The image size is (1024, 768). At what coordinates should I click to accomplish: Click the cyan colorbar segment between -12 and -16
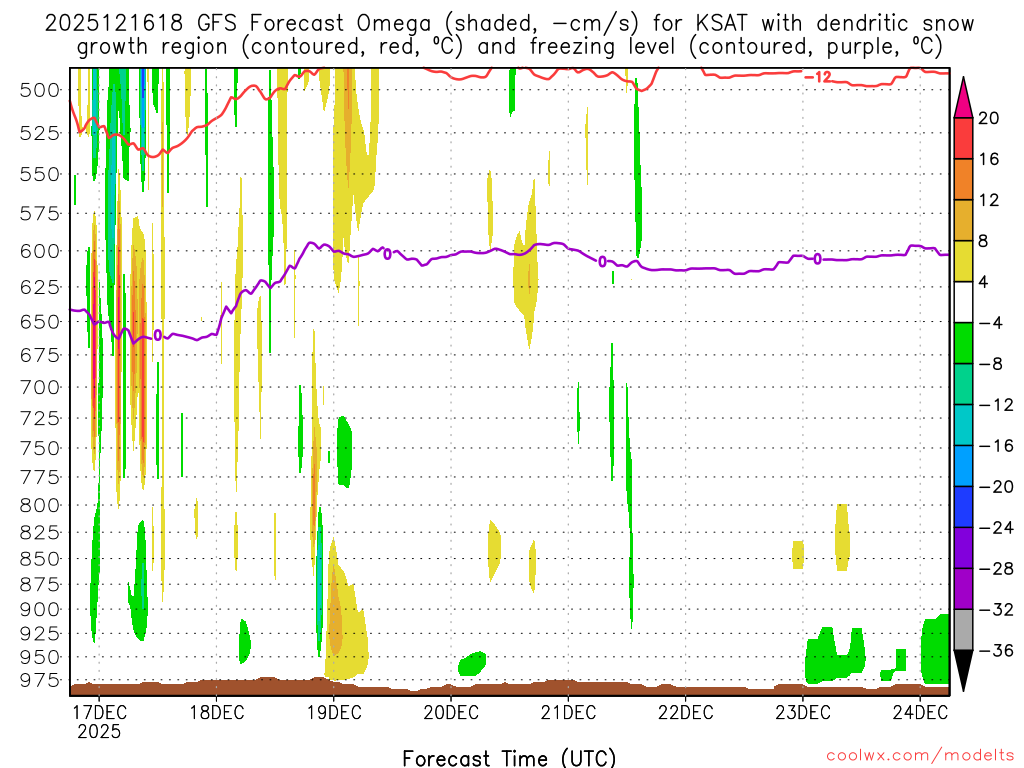[x=963, y=425]
